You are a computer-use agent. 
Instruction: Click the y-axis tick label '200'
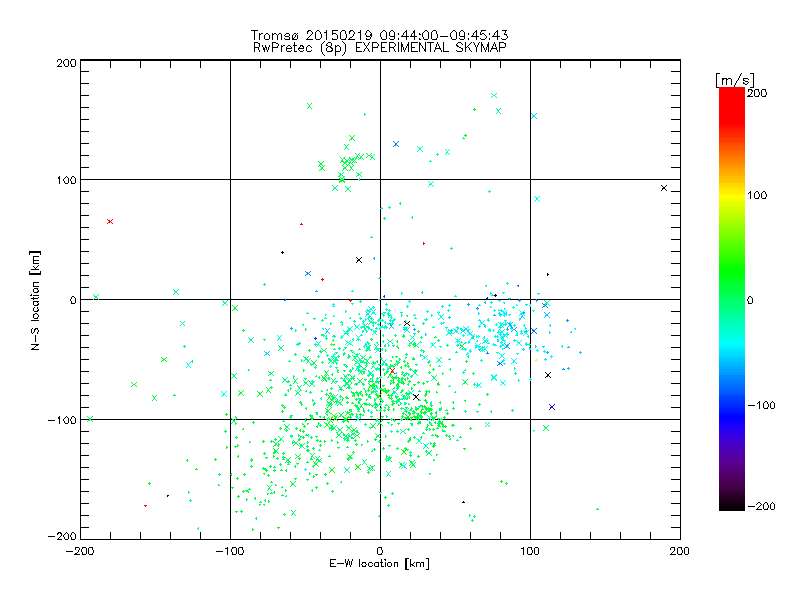(x=66, y=63)
